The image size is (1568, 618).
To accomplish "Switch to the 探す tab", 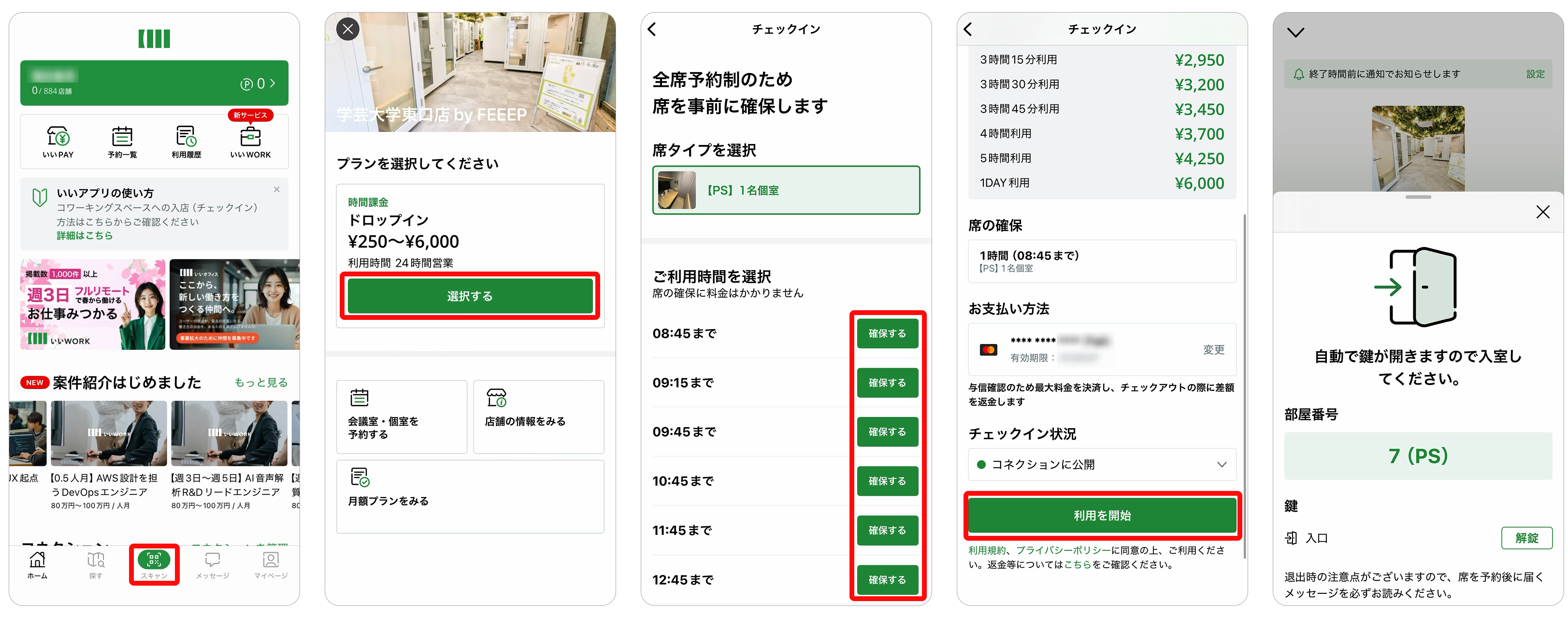I will pos(96,564).
